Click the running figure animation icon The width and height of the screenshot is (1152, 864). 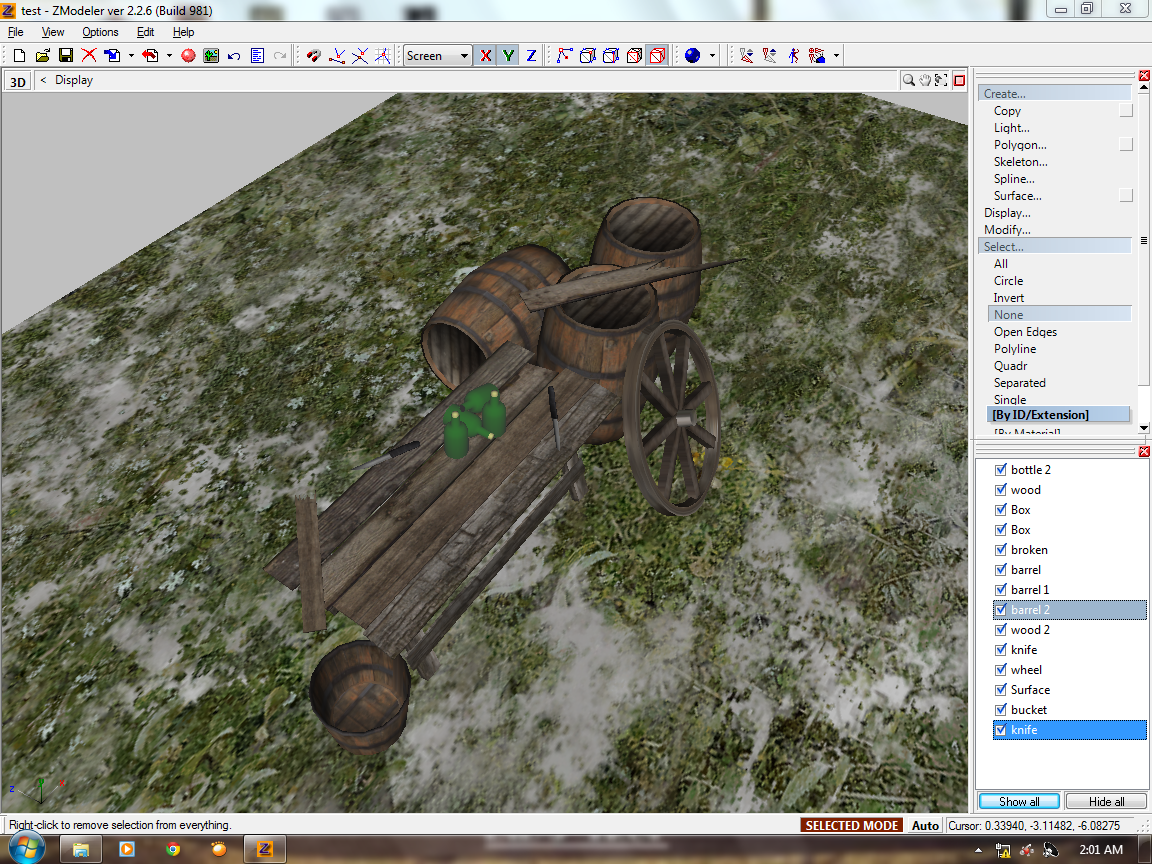[793, 56]
